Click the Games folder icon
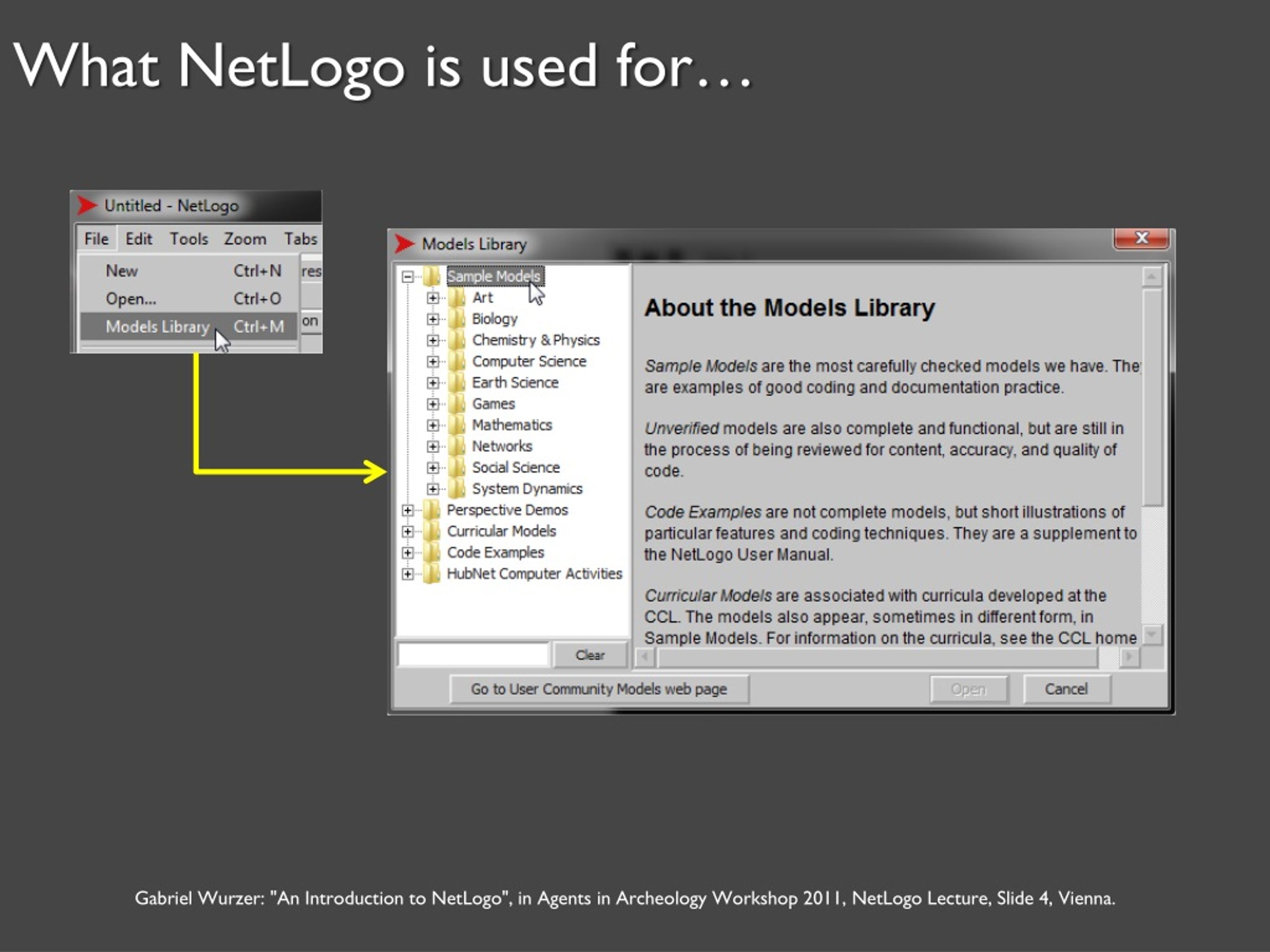The width and height of the screenshot is (1270, 952). [x=457, y=404]
